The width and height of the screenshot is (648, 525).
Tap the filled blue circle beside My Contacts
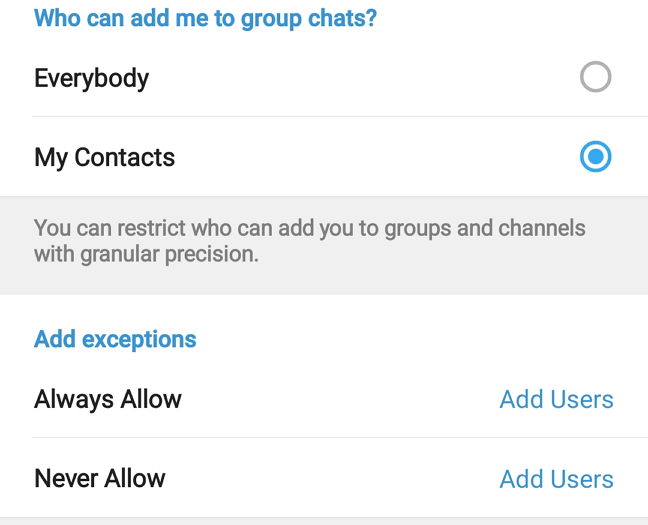pos(595,157)
